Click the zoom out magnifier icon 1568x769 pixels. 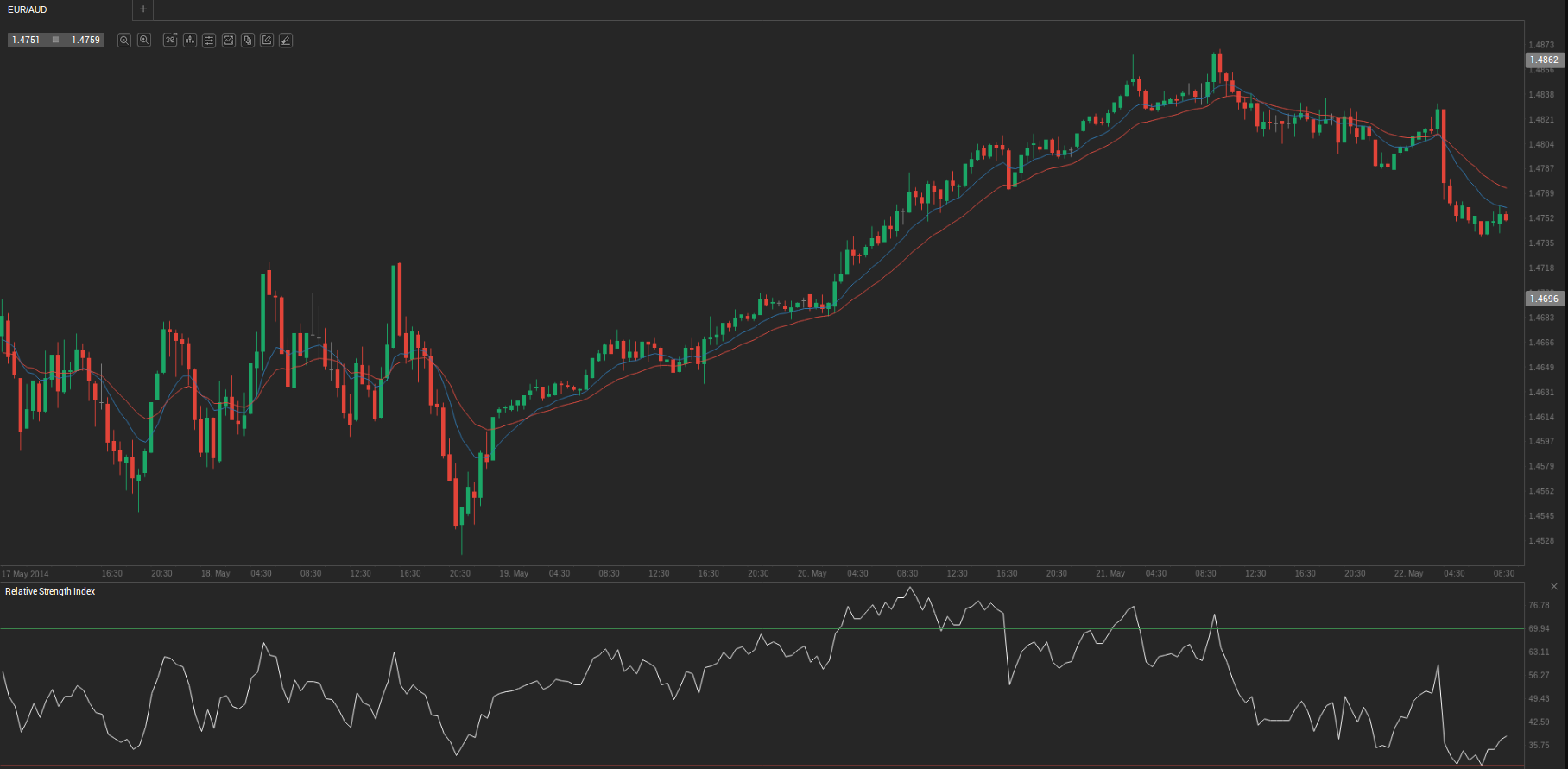pos(124,40)
